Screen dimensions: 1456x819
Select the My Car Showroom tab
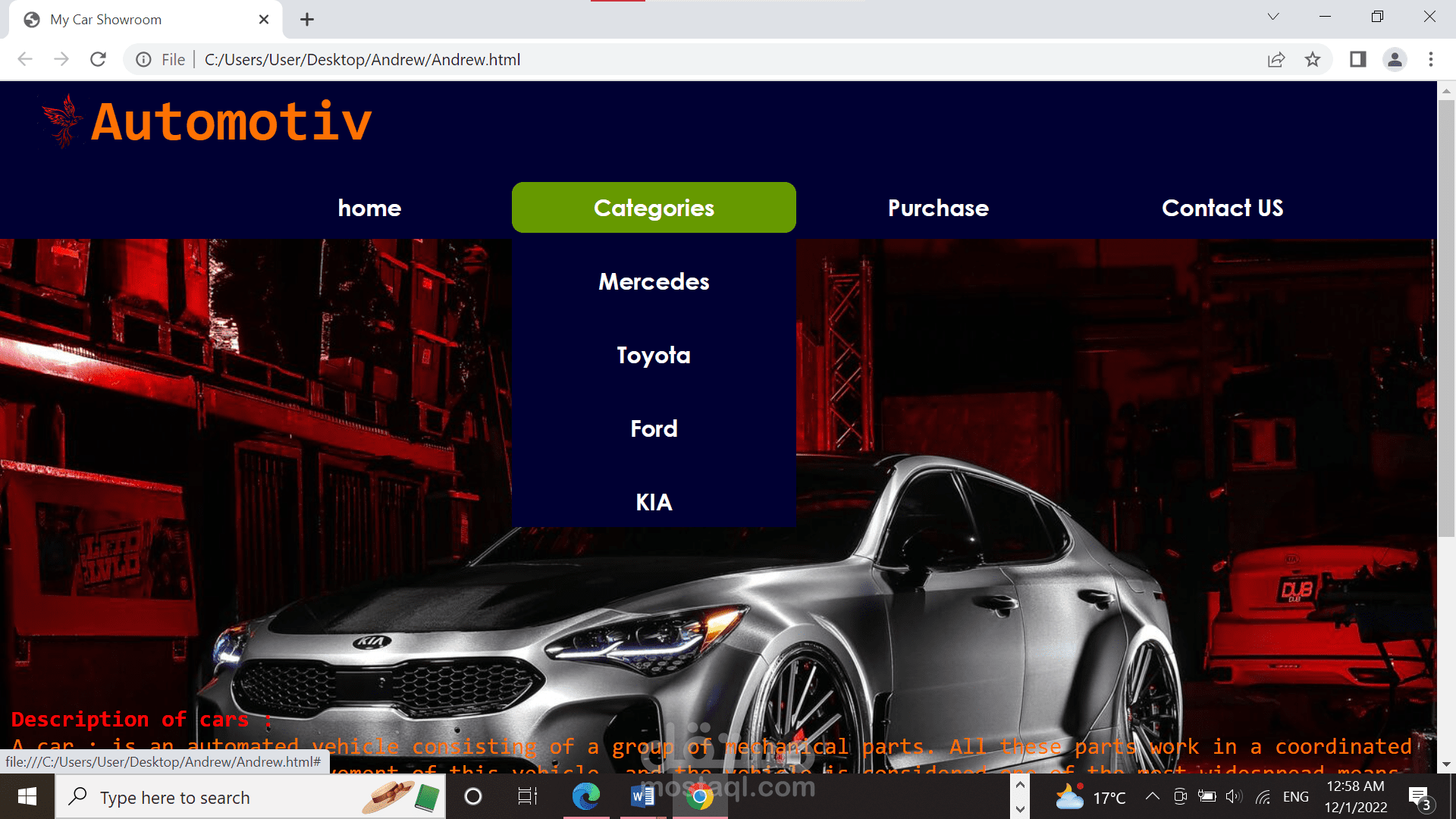click(146, 20)
